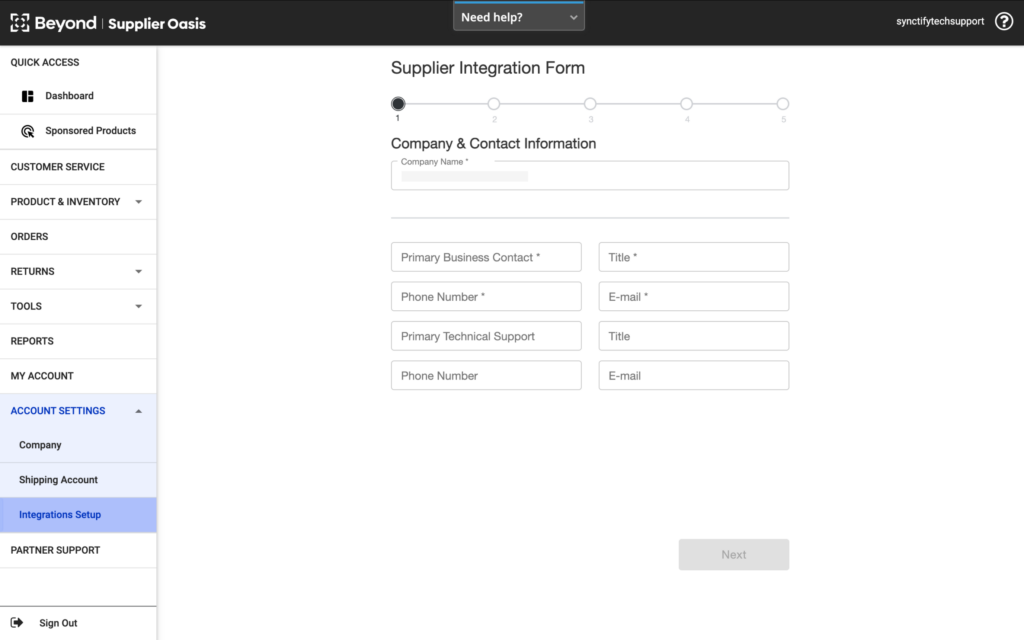Focus the optional technical Phone Number field
This screenshot has height=640, width=1024.
coord(486,376)
